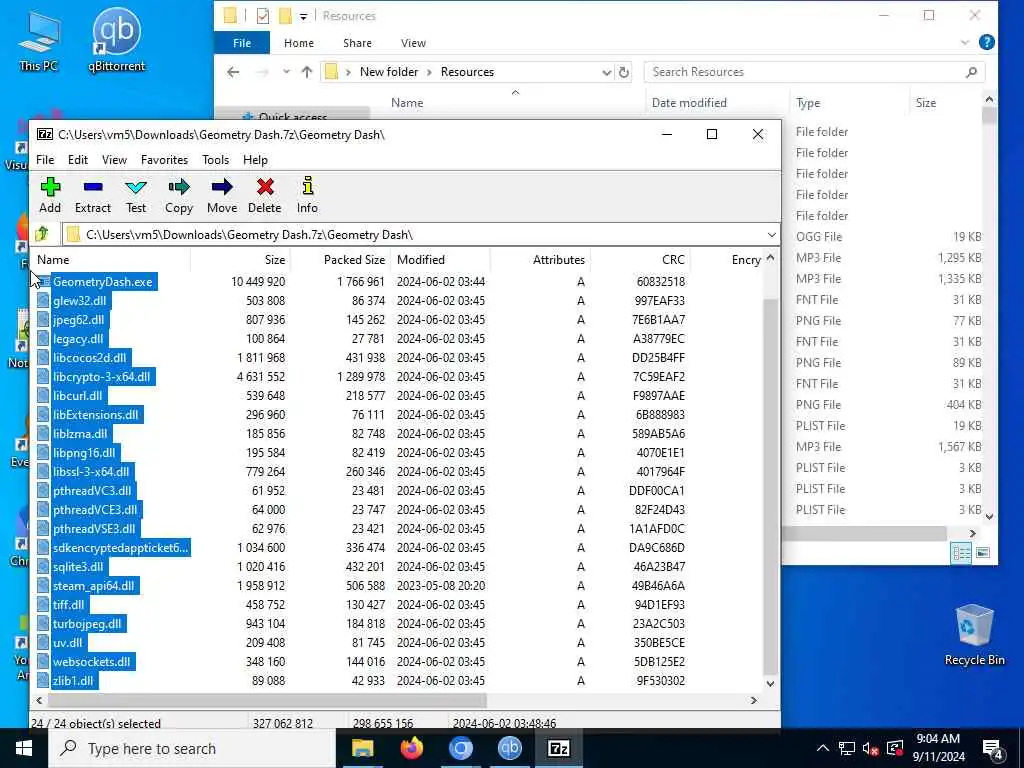
Task: Open Recycle Bin on the desktop
Action: (x=974, y=635)
